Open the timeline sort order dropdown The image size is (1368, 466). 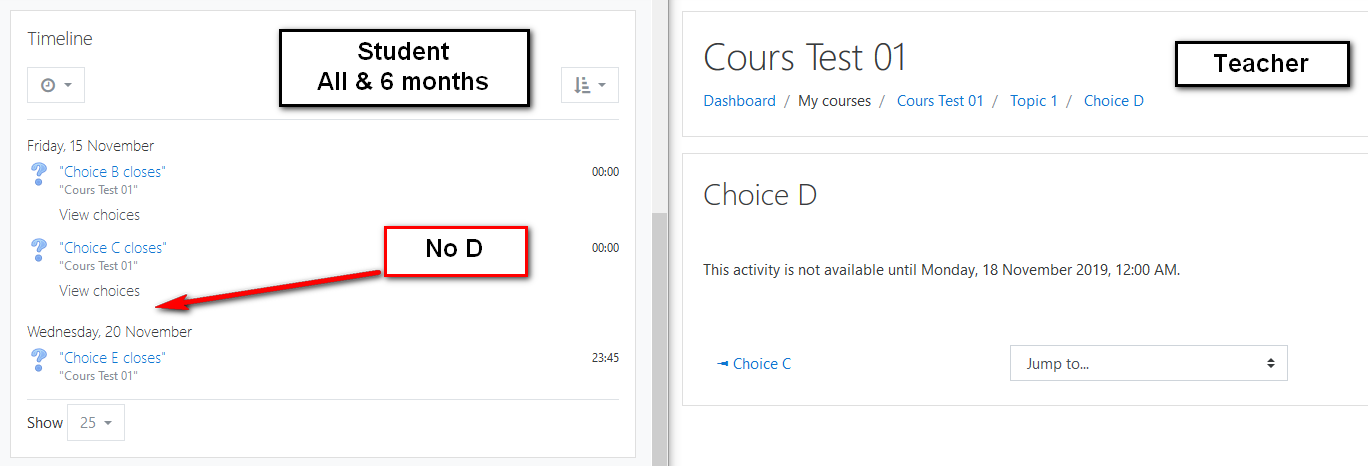[x=590, y=85]
